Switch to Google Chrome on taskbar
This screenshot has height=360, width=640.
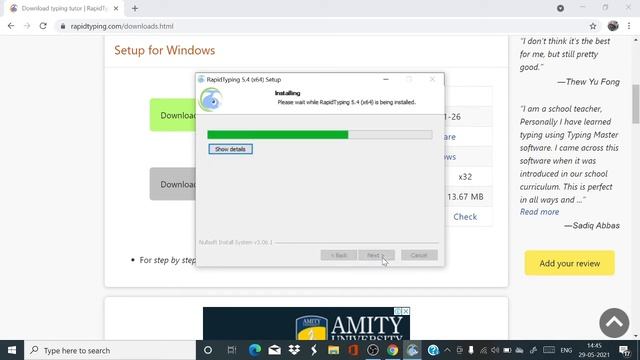tap(393, 350)
